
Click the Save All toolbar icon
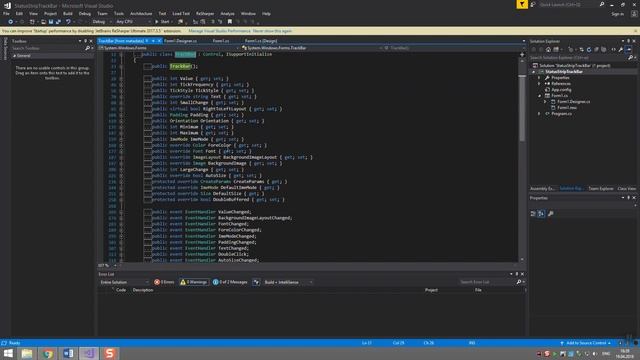click(58, 22)
